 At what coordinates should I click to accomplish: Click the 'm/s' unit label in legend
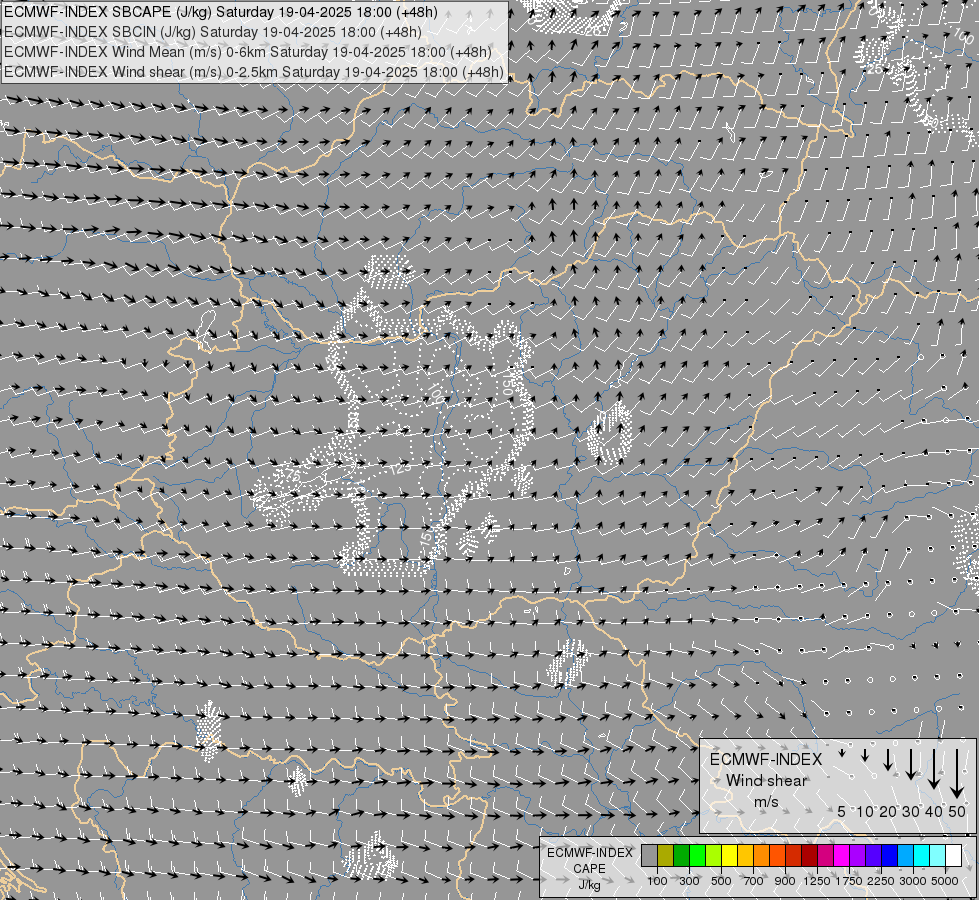coord(766,801)
